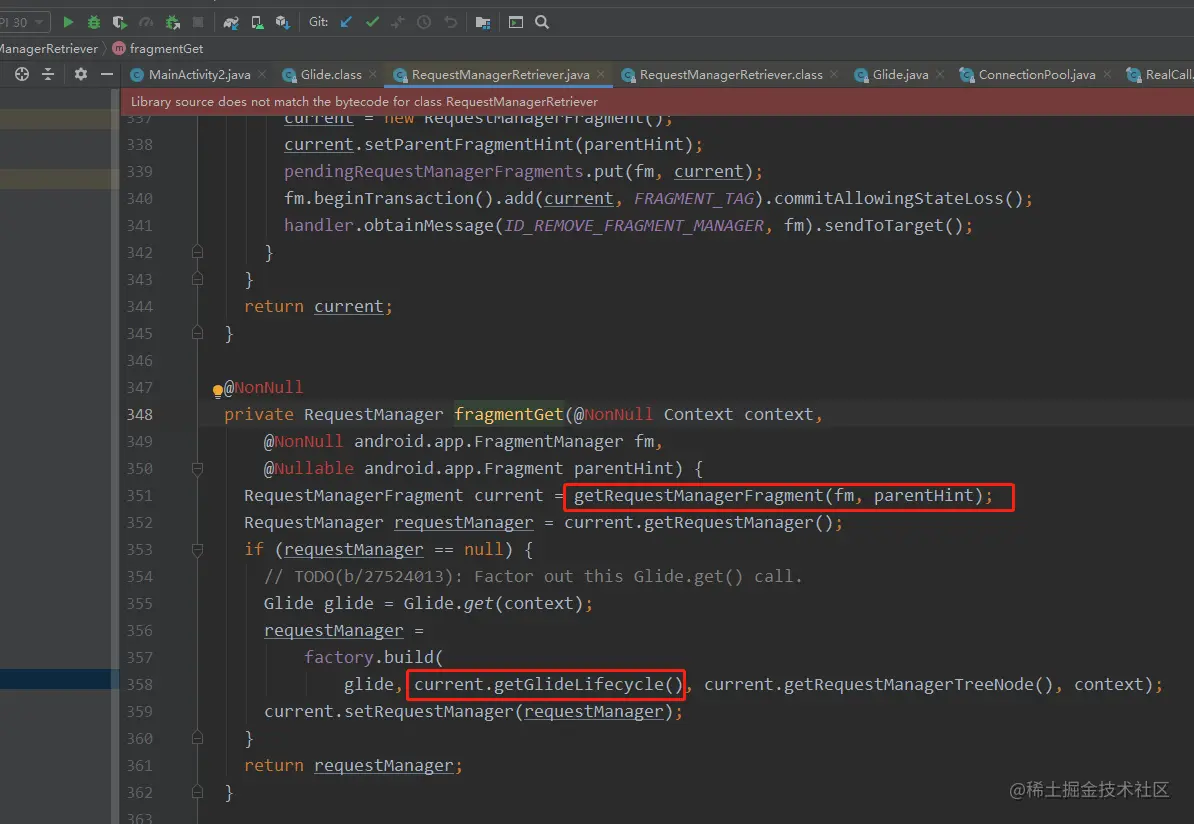Open SDK Manager cube icon
Screen dimensions: 1194x824
pyautogui.click(x=283, y=22)
